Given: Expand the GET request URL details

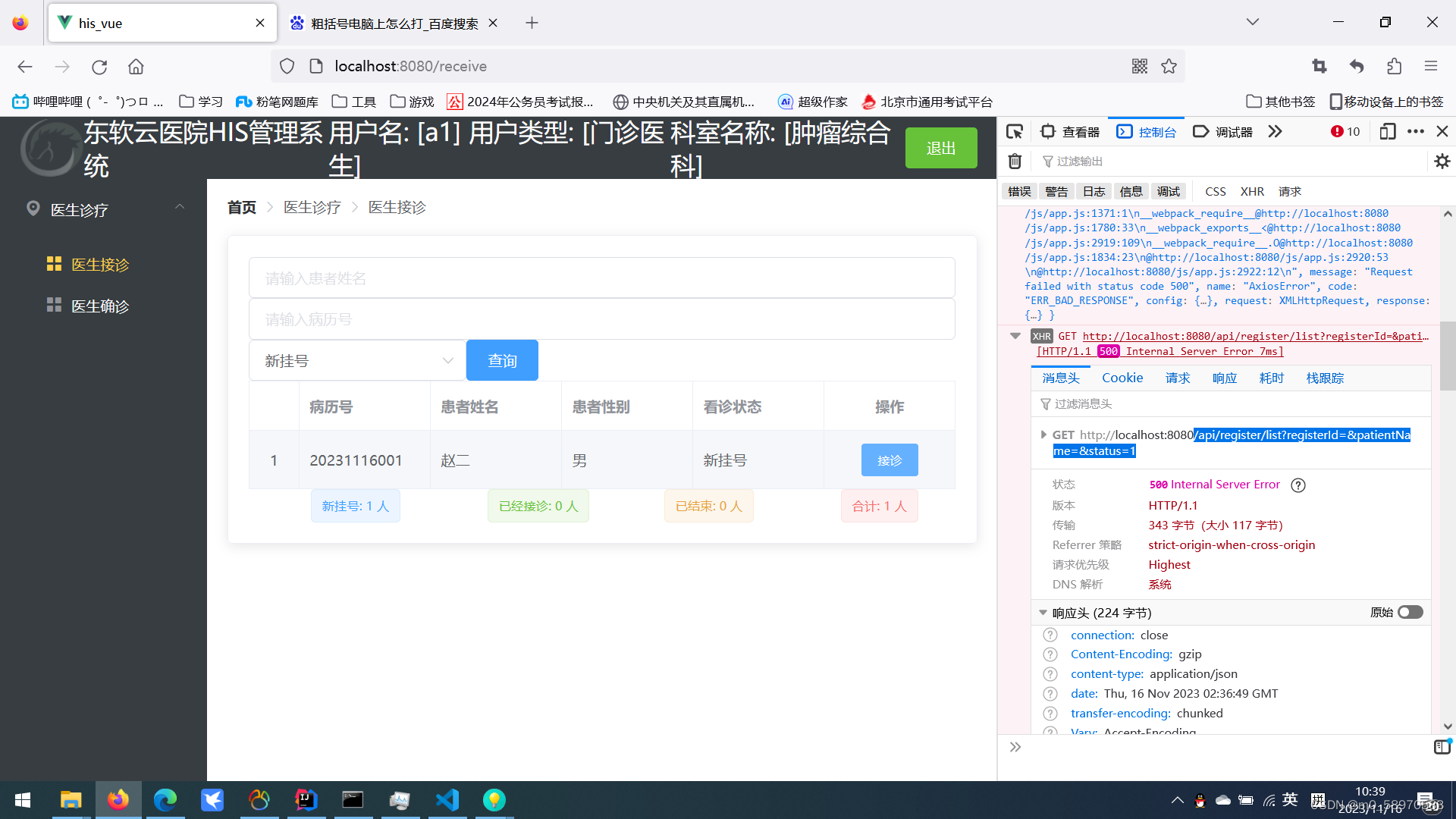Looking at the screenshot, I should pyautogui.click(x=1043, y=435).
